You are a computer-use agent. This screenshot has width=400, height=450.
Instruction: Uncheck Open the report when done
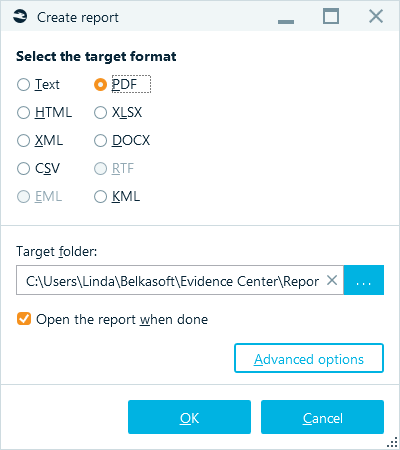[x=24, y=319]
